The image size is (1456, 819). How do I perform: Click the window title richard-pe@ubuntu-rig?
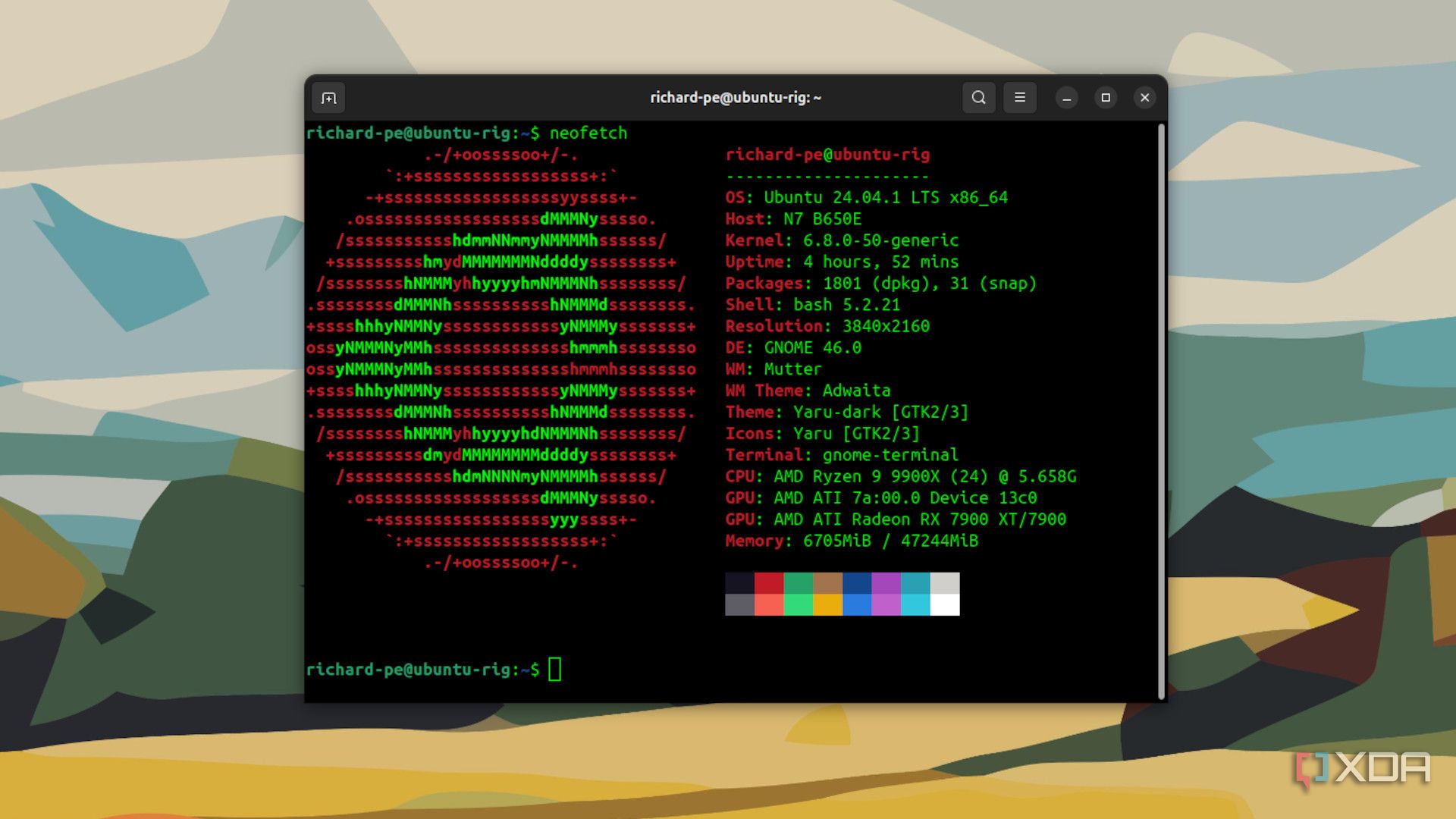[x=735, y=98]
